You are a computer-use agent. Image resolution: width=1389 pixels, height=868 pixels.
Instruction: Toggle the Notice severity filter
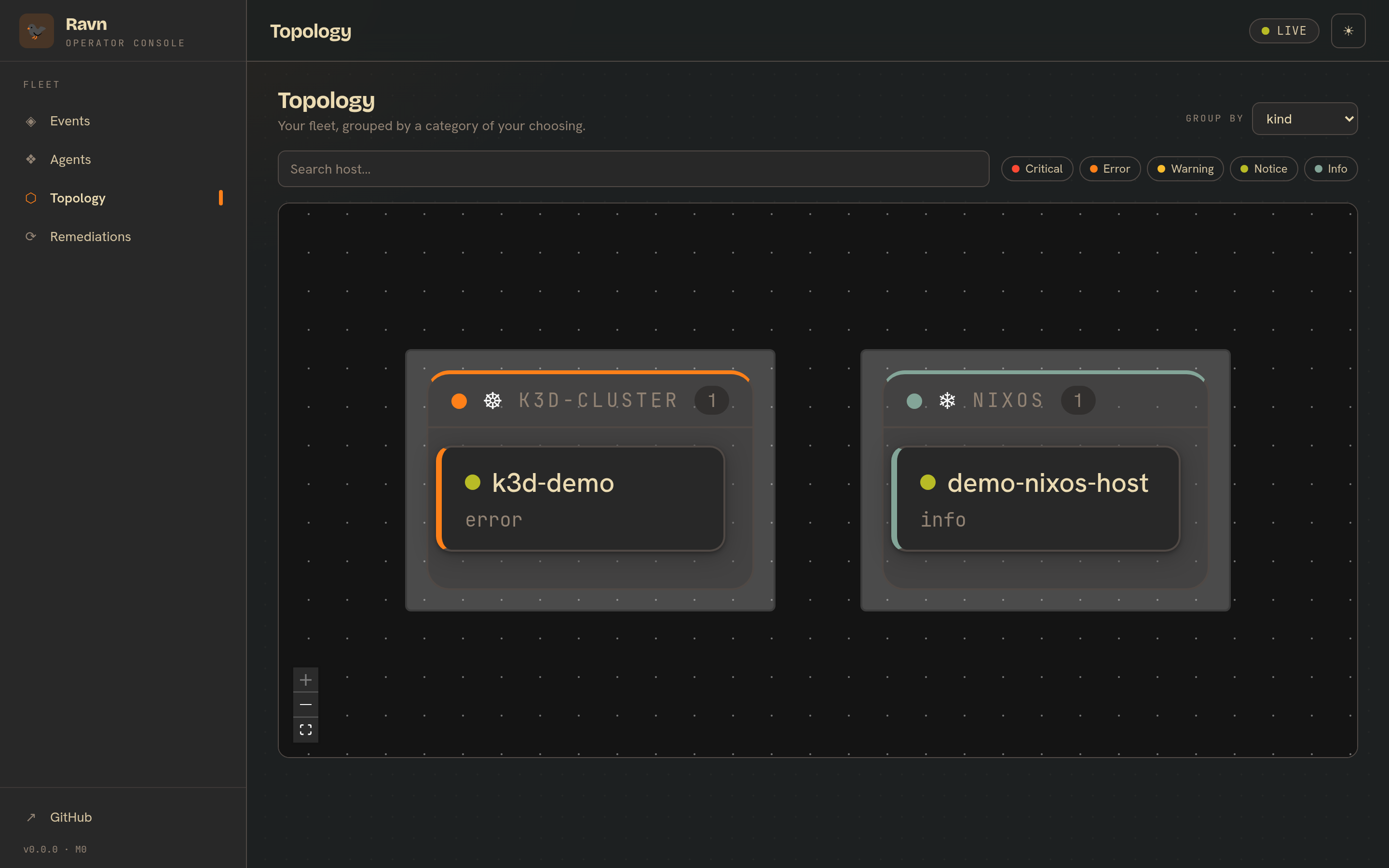tap(1263, 169)
